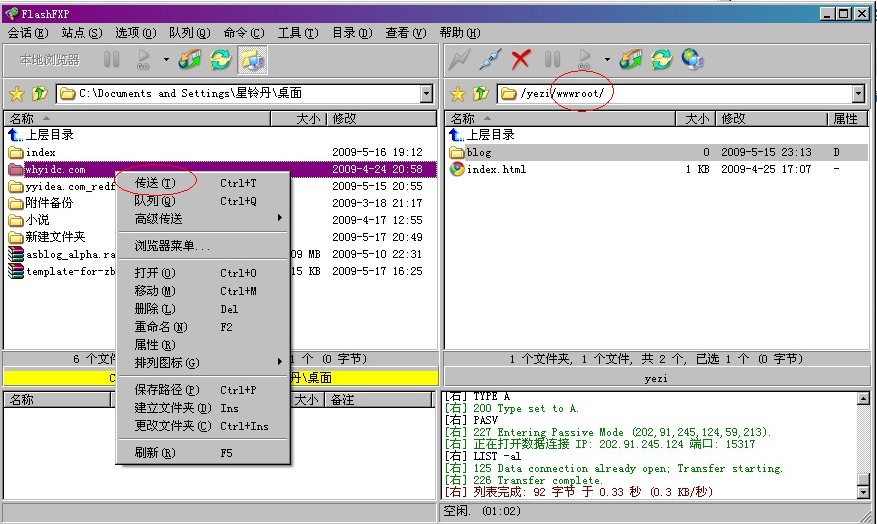877x524 pixels.
Task: Select the 附件备份 folder in local list
Action: pos(41,203)
